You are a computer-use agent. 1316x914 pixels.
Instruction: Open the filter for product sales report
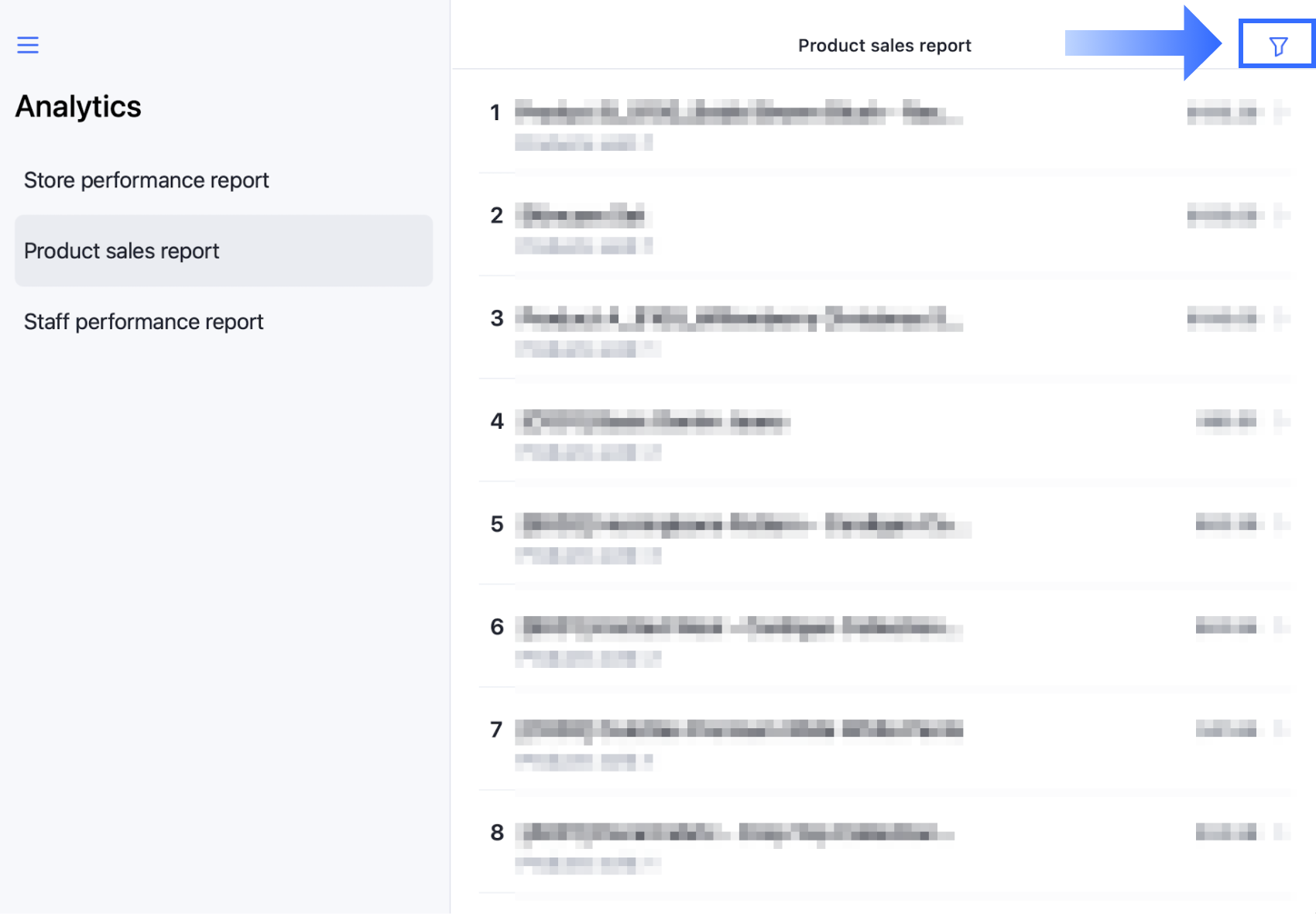1277,46
